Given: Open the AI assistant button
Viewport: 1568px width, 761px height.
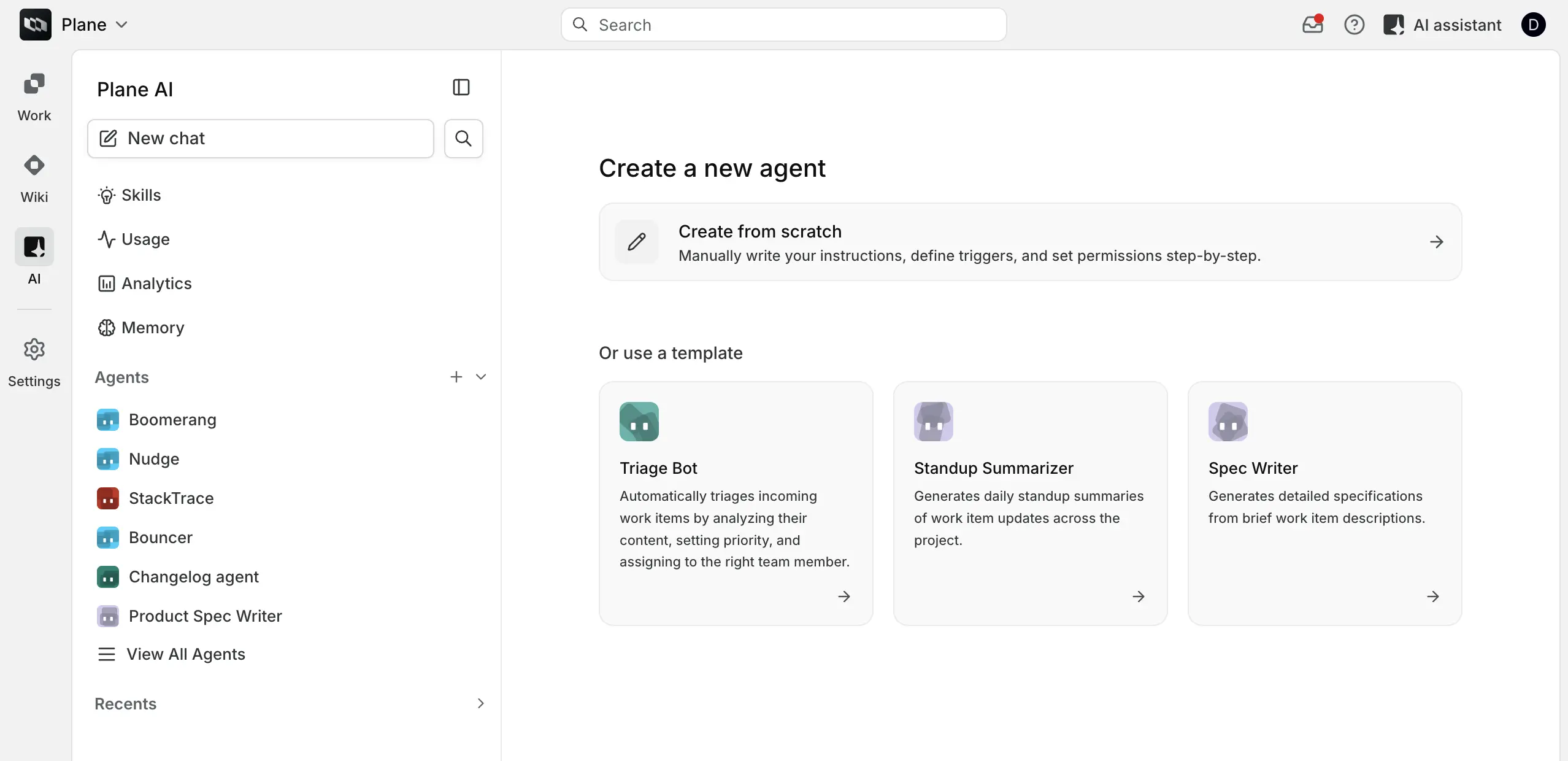Looking at the screenshot, I should coord(1442,25).
